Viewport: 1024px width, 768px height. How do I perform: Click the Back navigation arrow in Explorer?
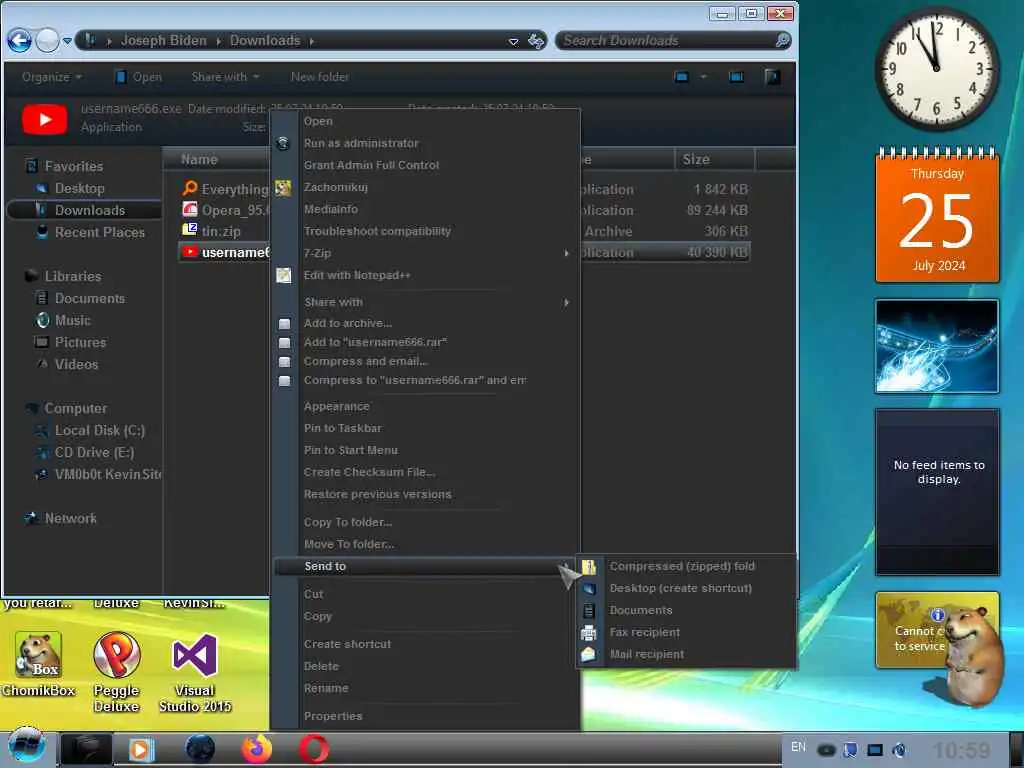click(x=20, y=40)
